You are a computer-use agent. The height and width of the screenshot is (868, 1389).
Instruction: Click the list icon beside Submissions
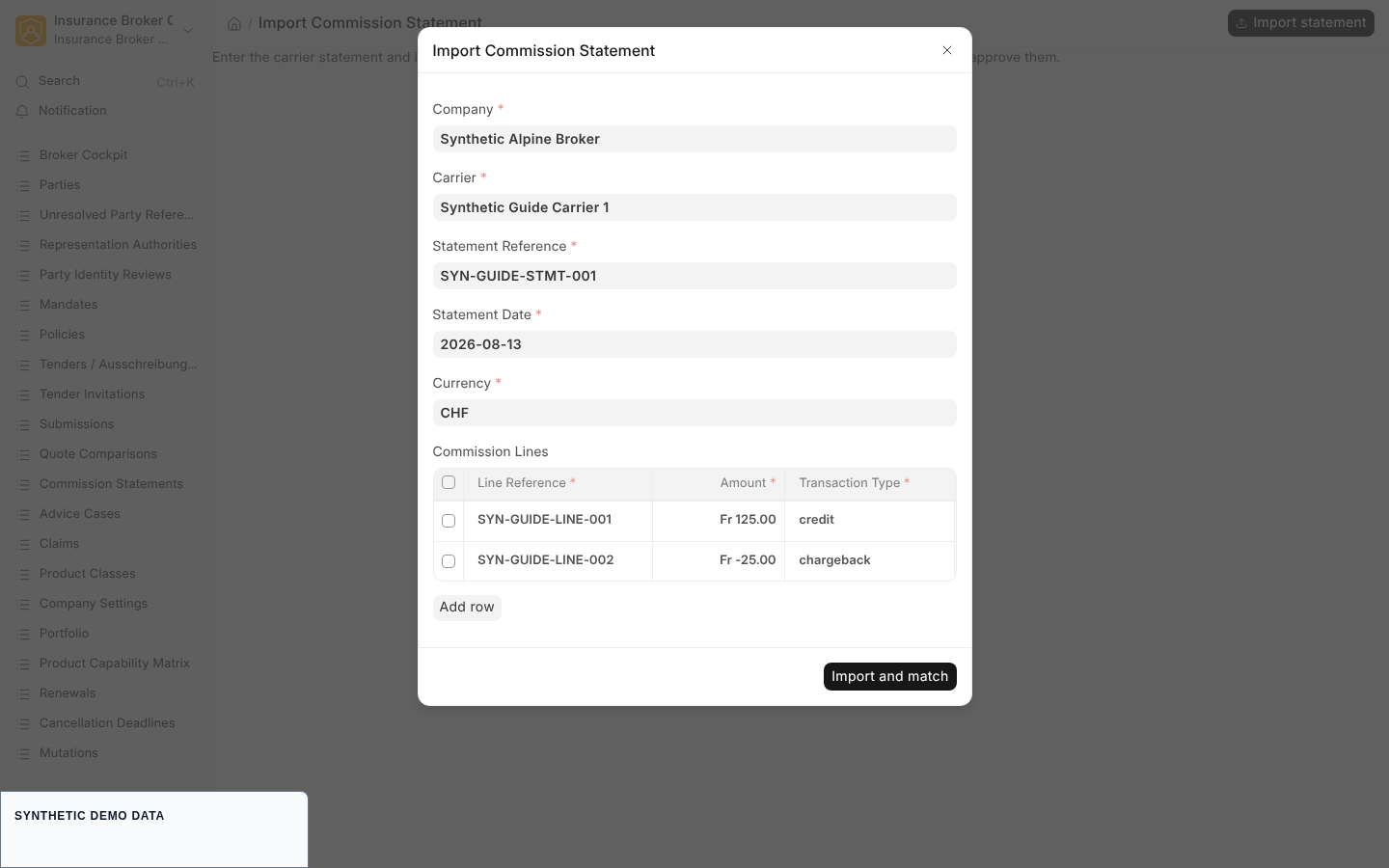click(25, 424)
